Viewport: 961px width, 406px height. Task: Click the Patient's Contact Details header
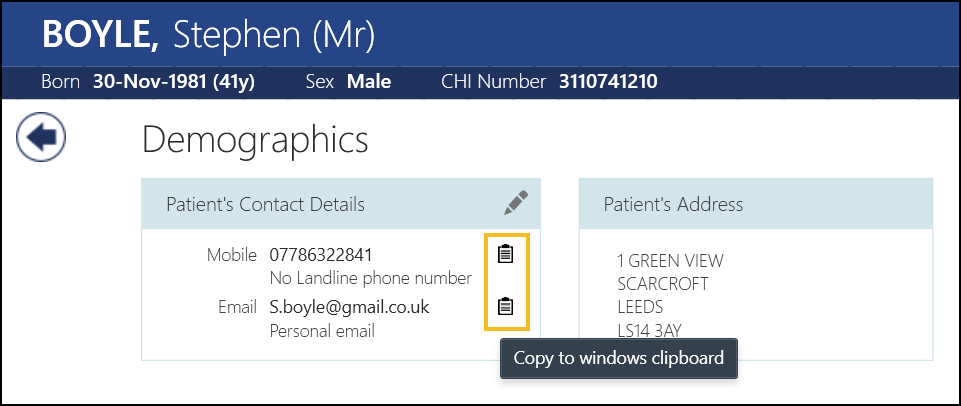pyautogui.click(x=265, y=204)
